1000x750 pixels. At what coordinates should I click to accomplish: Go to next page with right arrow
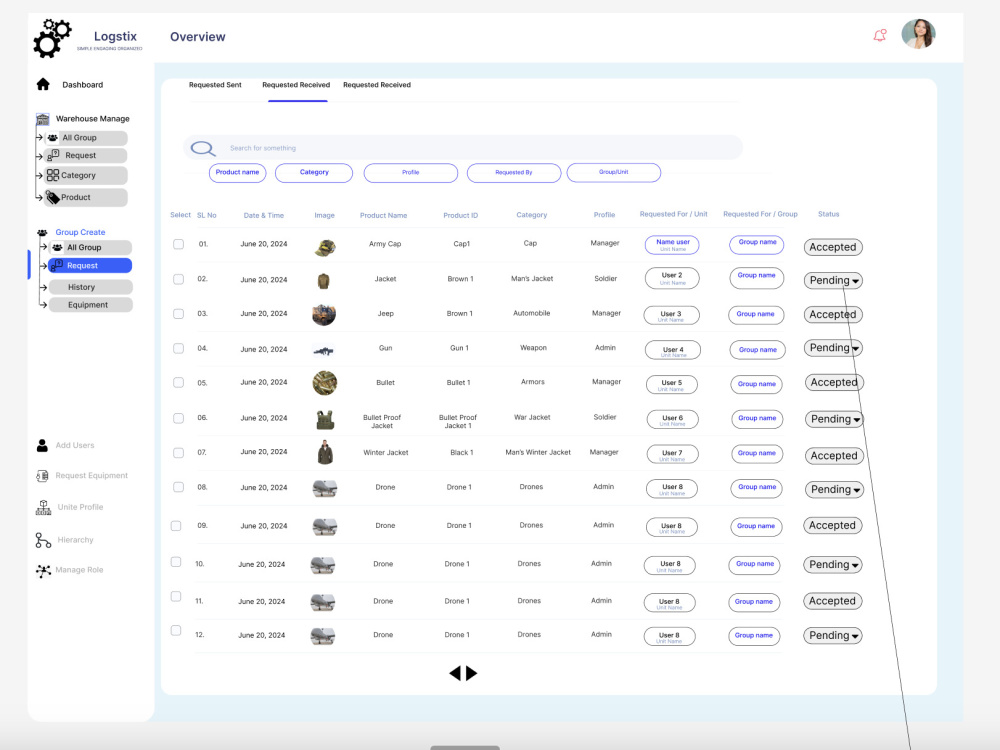(471, 673)
